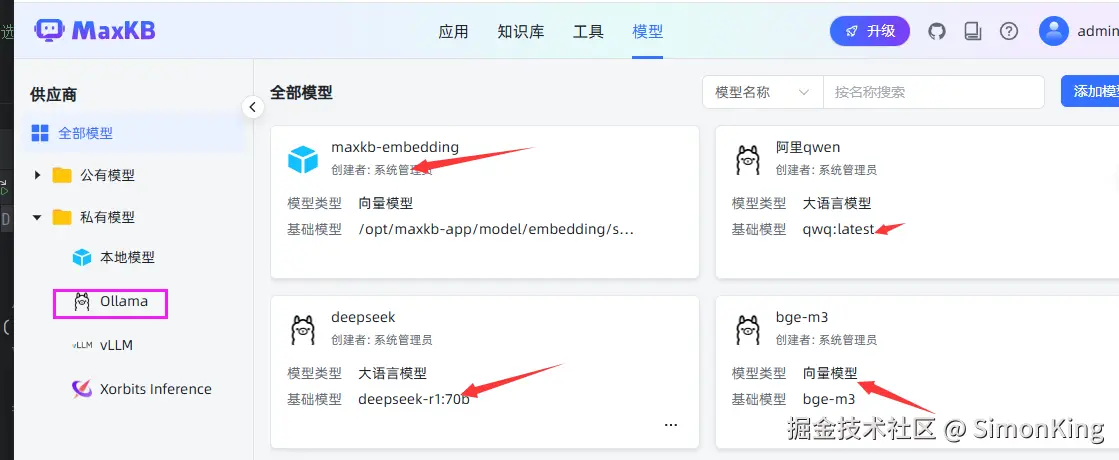1119x460 pixels.
Task: Click the 供应商 sidebar heading
Action: click(x=54, y=94)
